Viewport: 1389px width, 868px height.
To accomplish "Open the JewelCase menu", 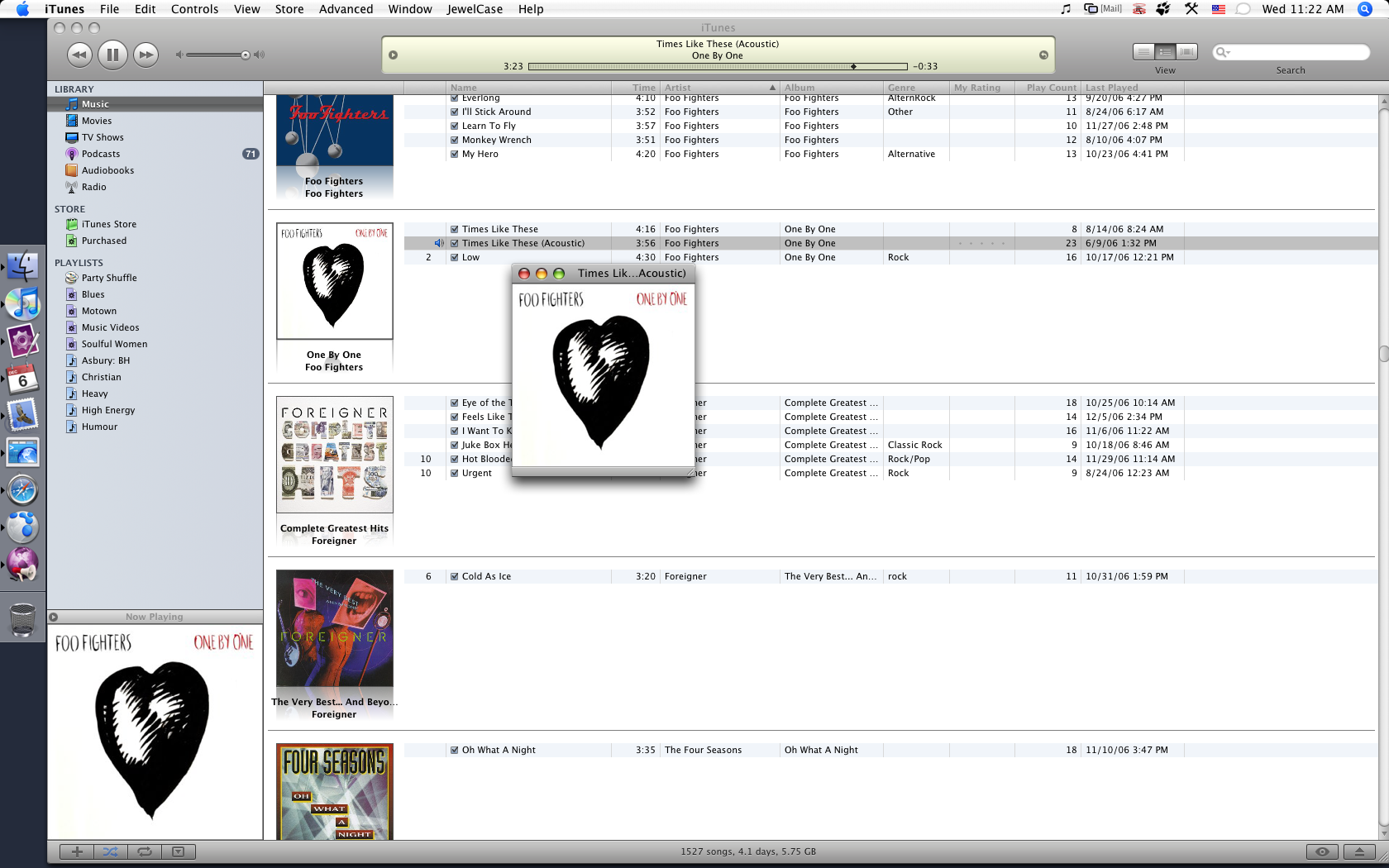I will click(x=475, y=9).
